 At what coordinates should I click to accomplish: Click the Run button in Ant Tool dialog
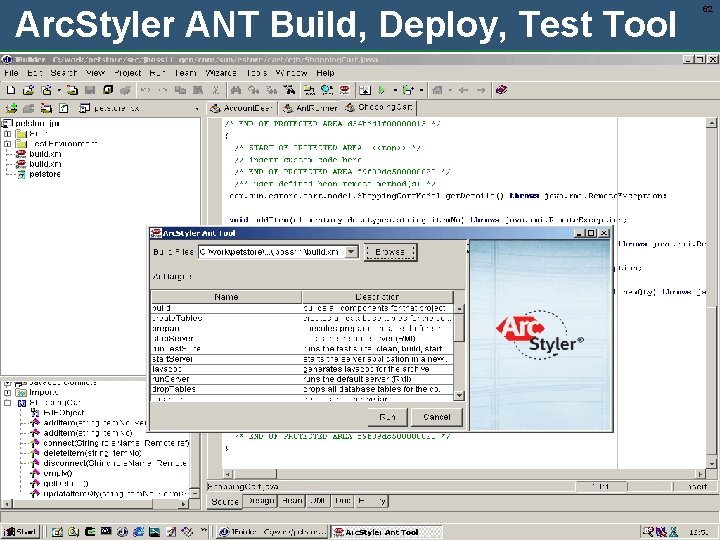pyautogui.click(x=388, y=417)
